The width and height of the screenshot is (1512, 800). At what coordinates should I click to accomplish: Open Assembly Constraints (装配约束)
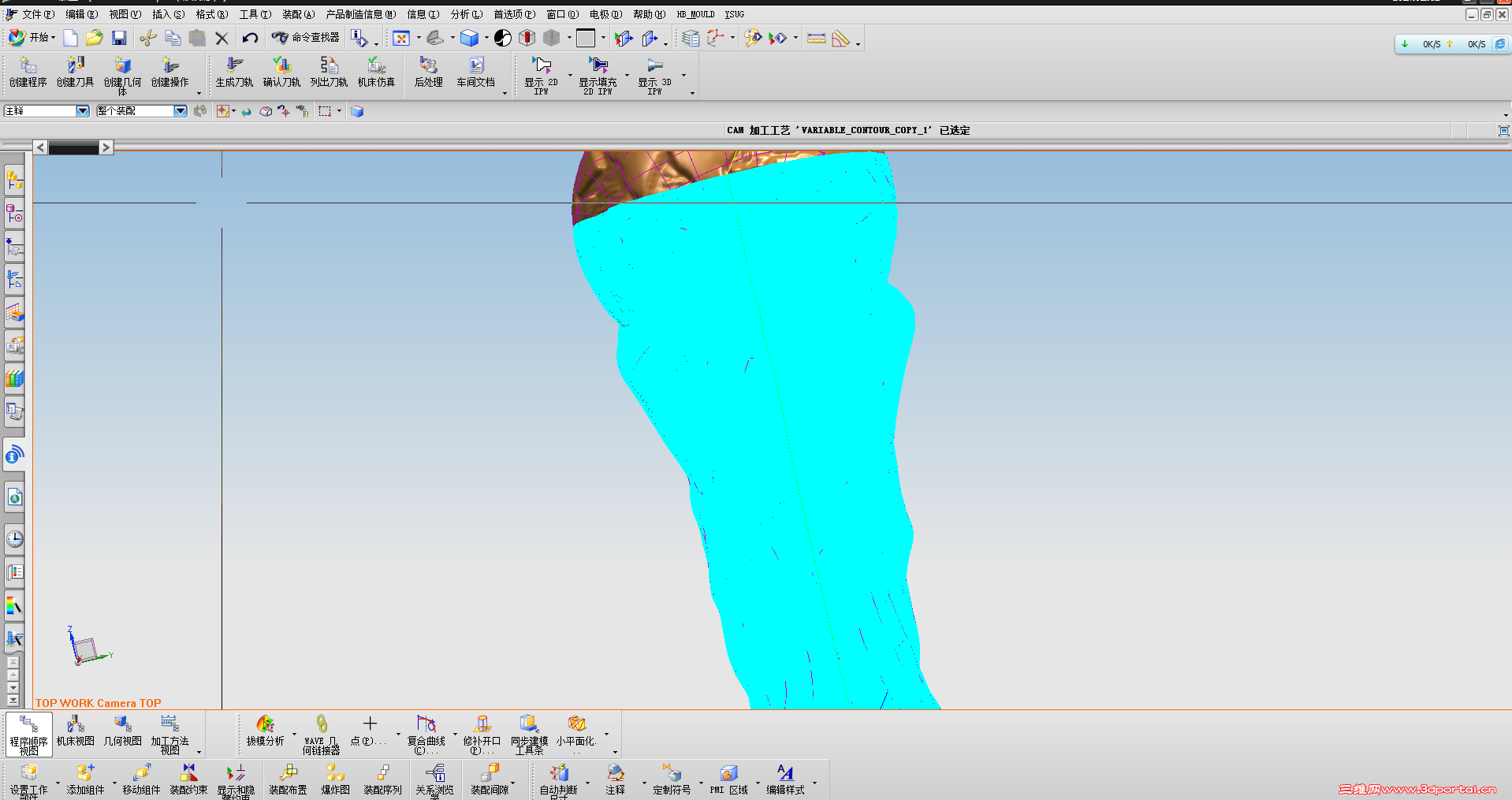pyautogui.click(x=189, y=780)
